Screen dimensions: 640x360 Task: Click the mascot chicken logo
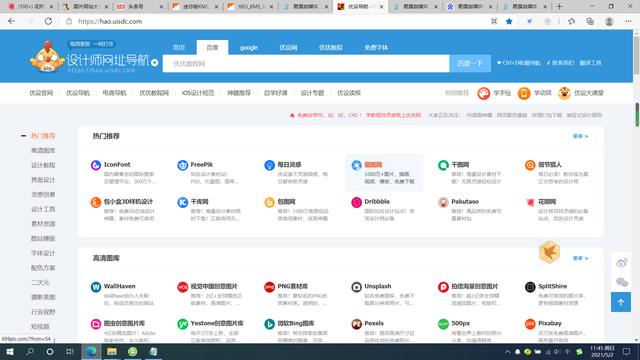click(x=47, y=57)
